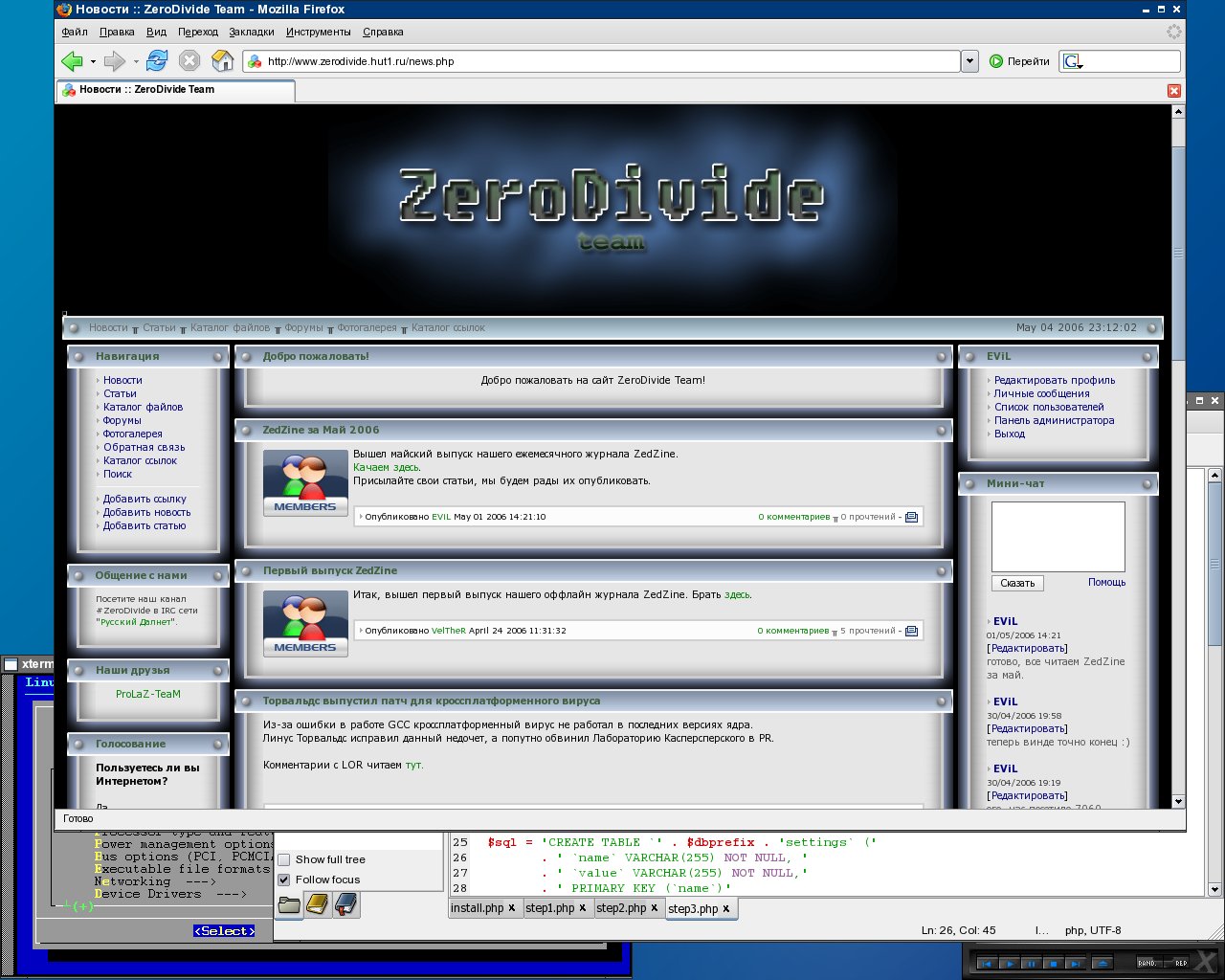
Task: Close the step1.php tab via its x
Action: tap(583, 908)
